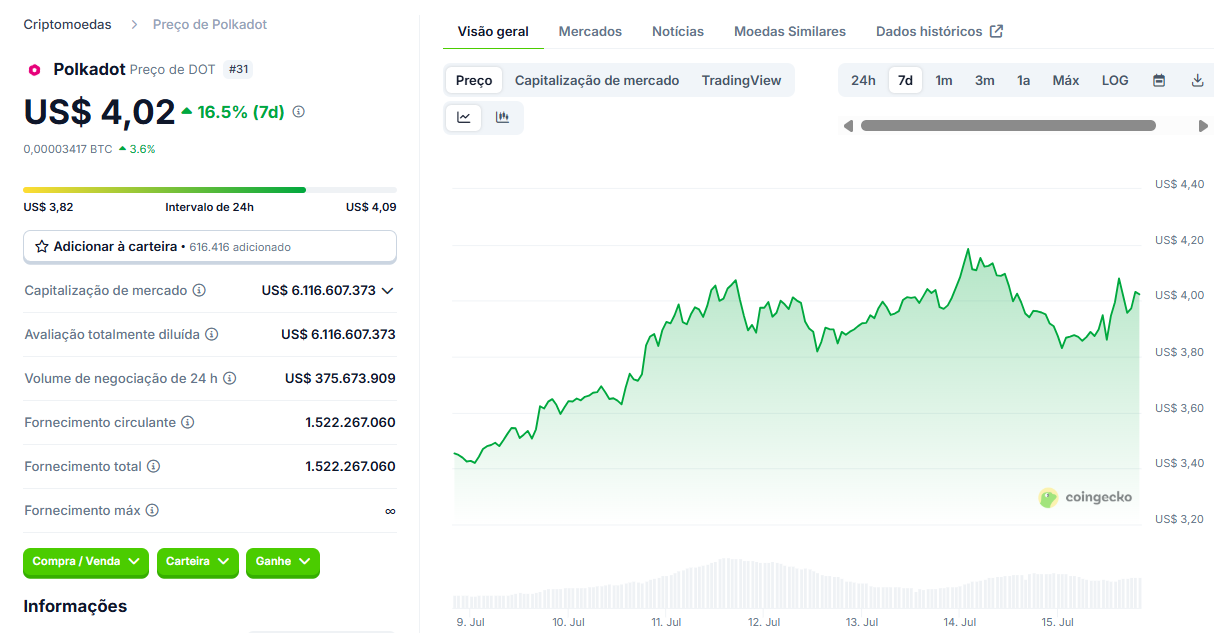This screenshot has height=633, width=1215.
Task: Click breadcrumb chevron after Criptomoedas
Action: click(x=133, y=24)
